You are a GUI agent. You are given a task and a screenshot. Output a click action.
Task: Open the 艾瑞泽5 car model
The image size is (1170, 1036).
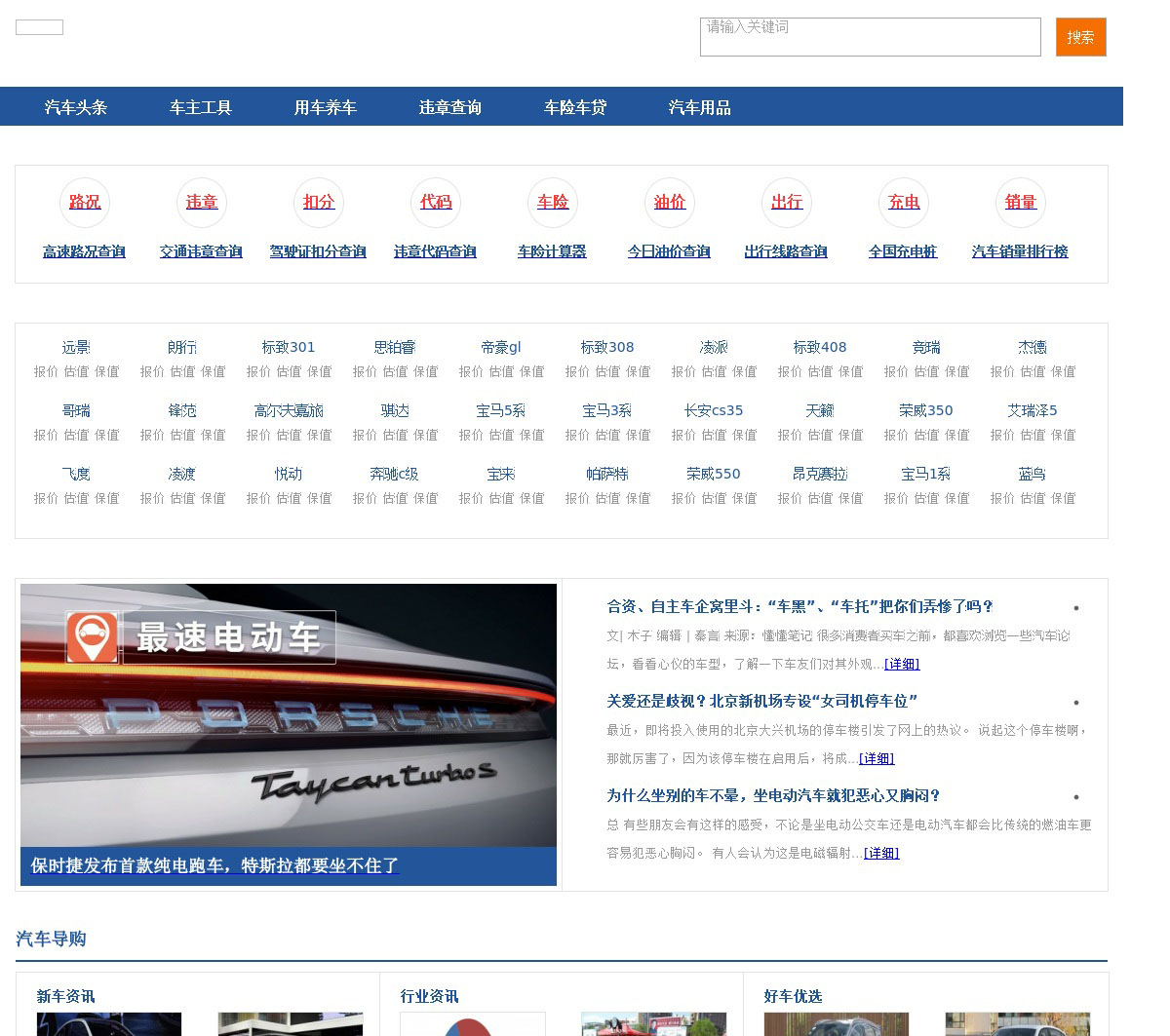tap(1033, 410)
